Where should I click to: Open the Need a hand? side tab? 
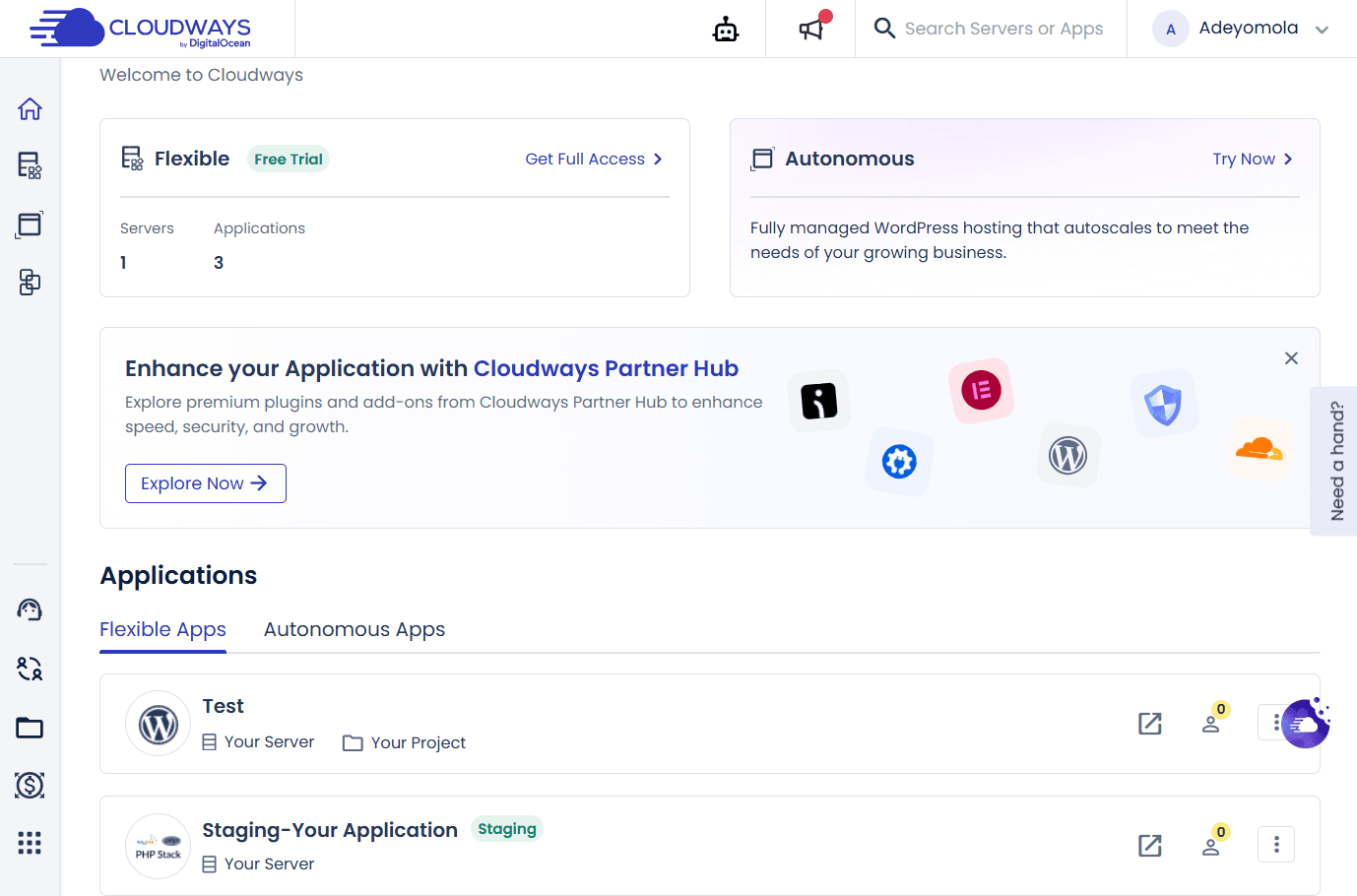(1335, 461)
